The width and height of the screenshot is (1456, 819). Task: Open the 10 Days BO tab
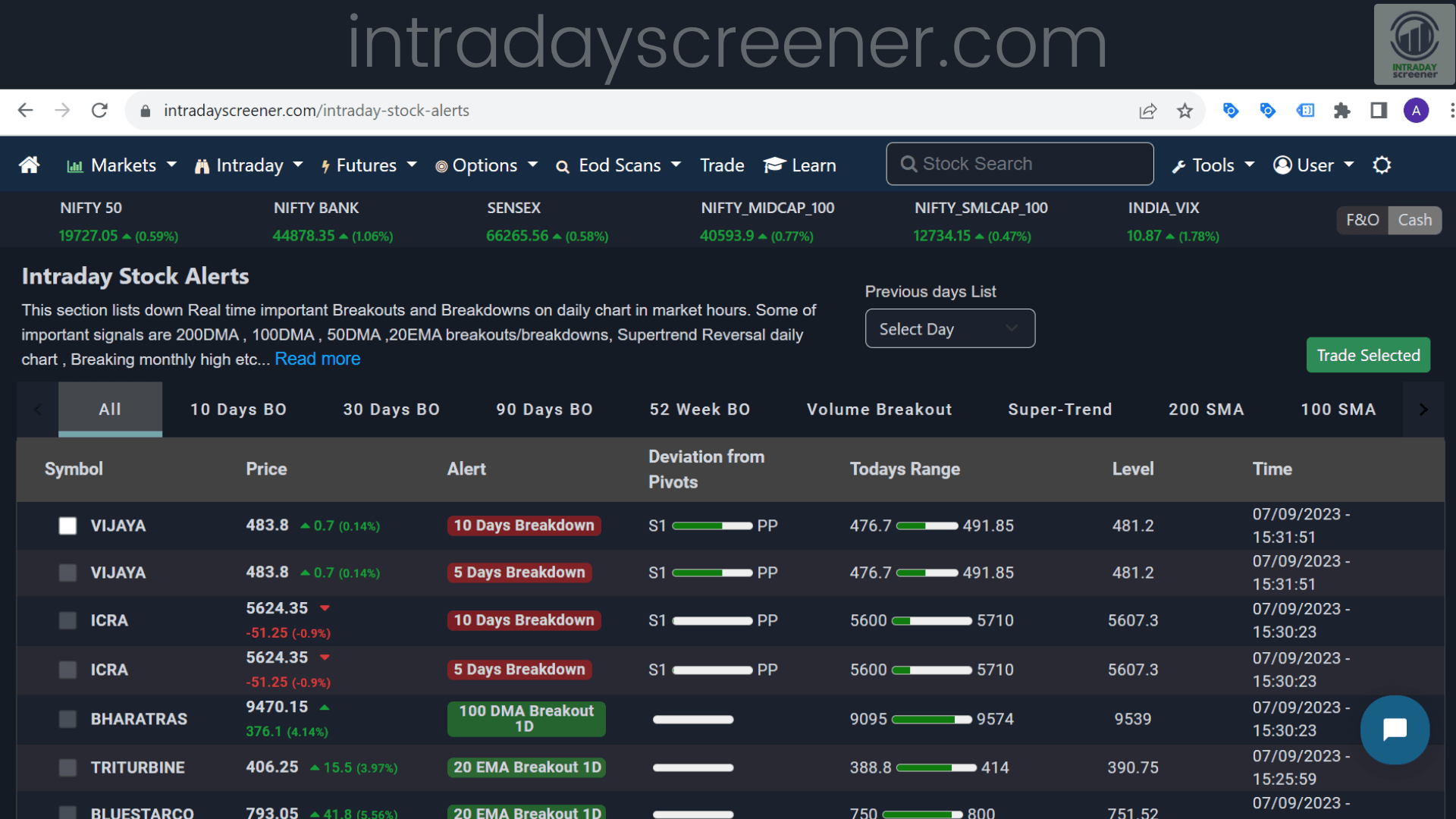(237, 409)
